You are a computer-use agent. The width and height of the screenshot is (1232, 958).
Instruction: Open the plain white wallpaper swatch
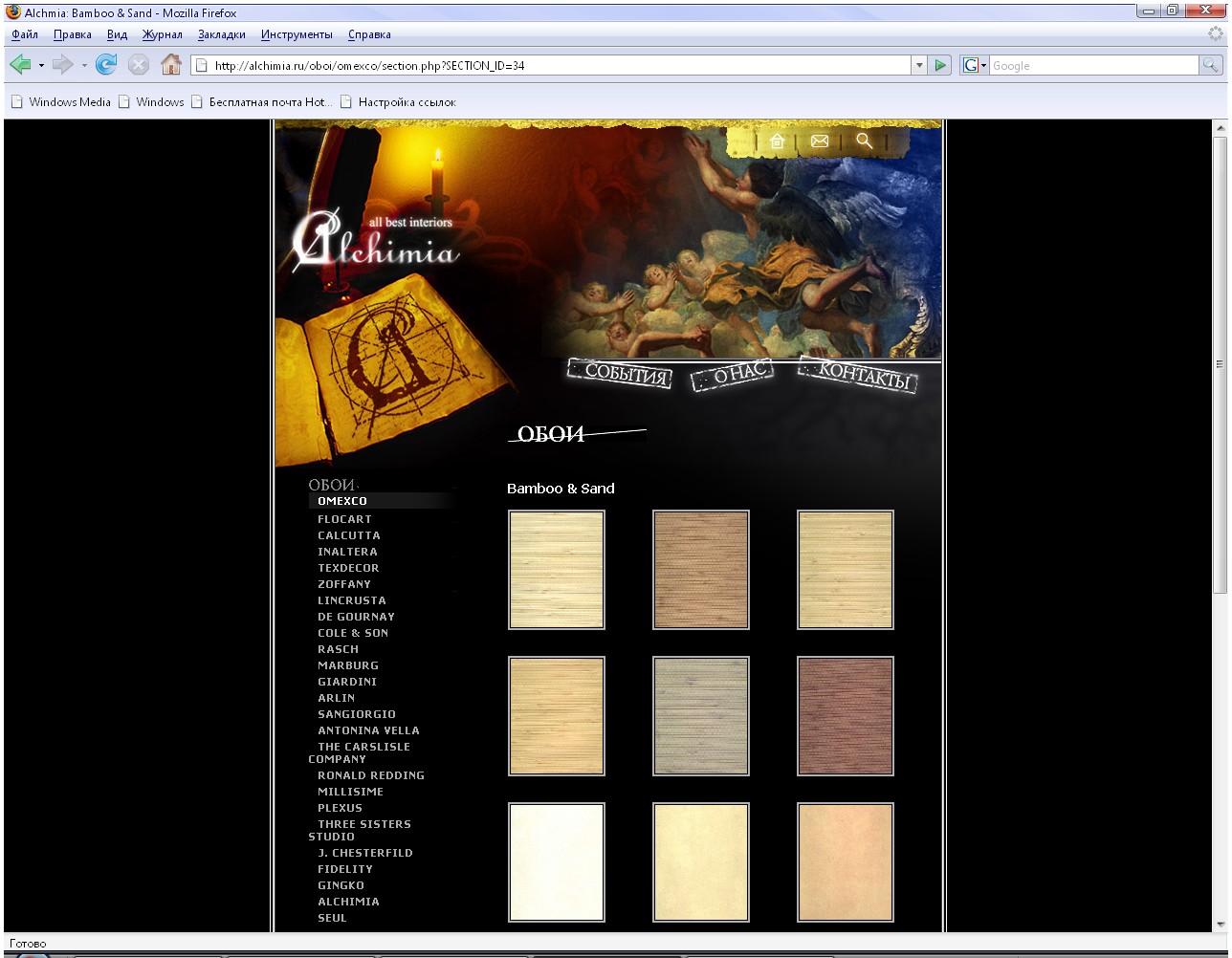(557, 862)
